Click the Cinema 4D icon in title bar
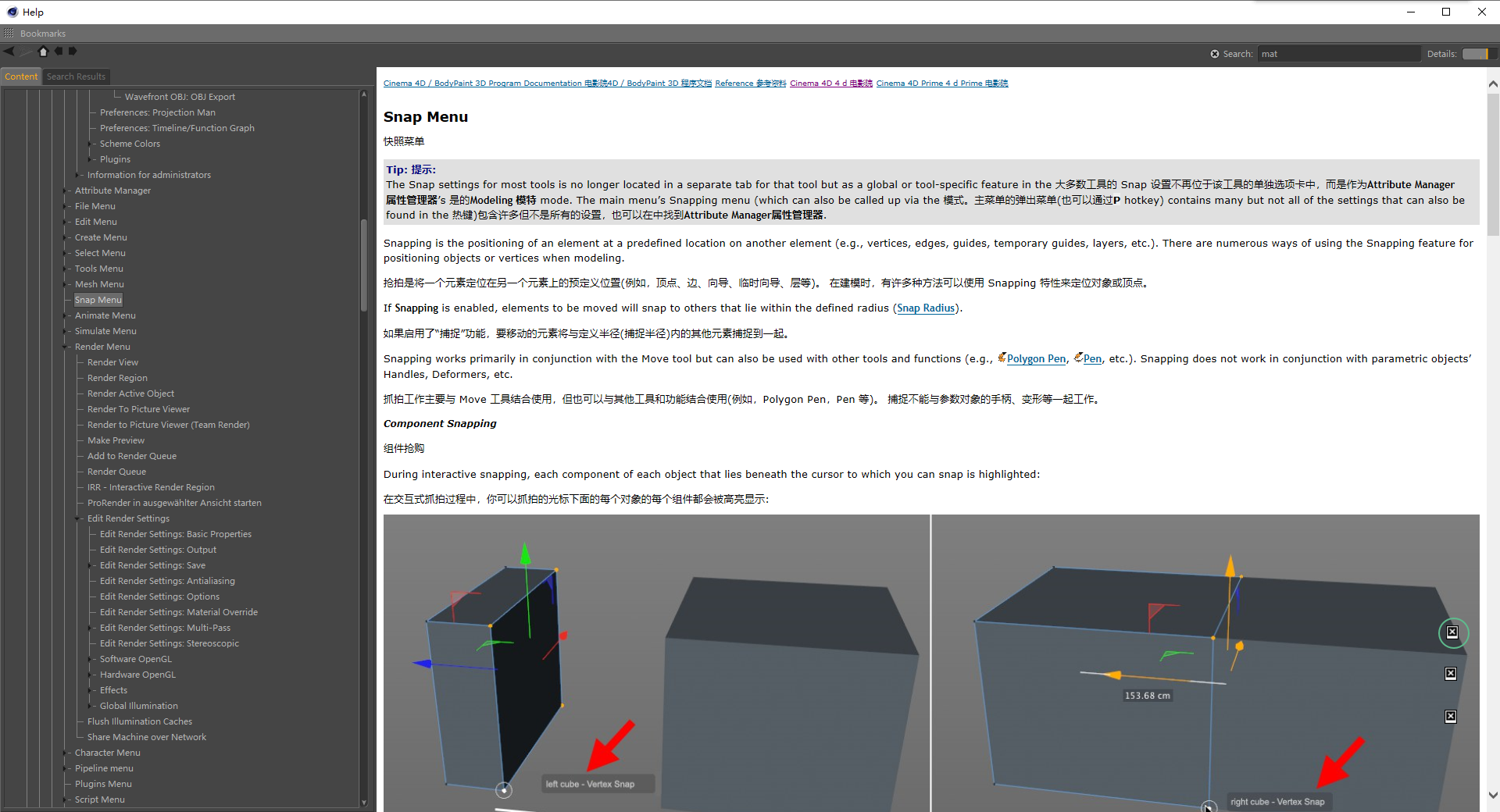The image size is (1500, 812). point(12,12)
